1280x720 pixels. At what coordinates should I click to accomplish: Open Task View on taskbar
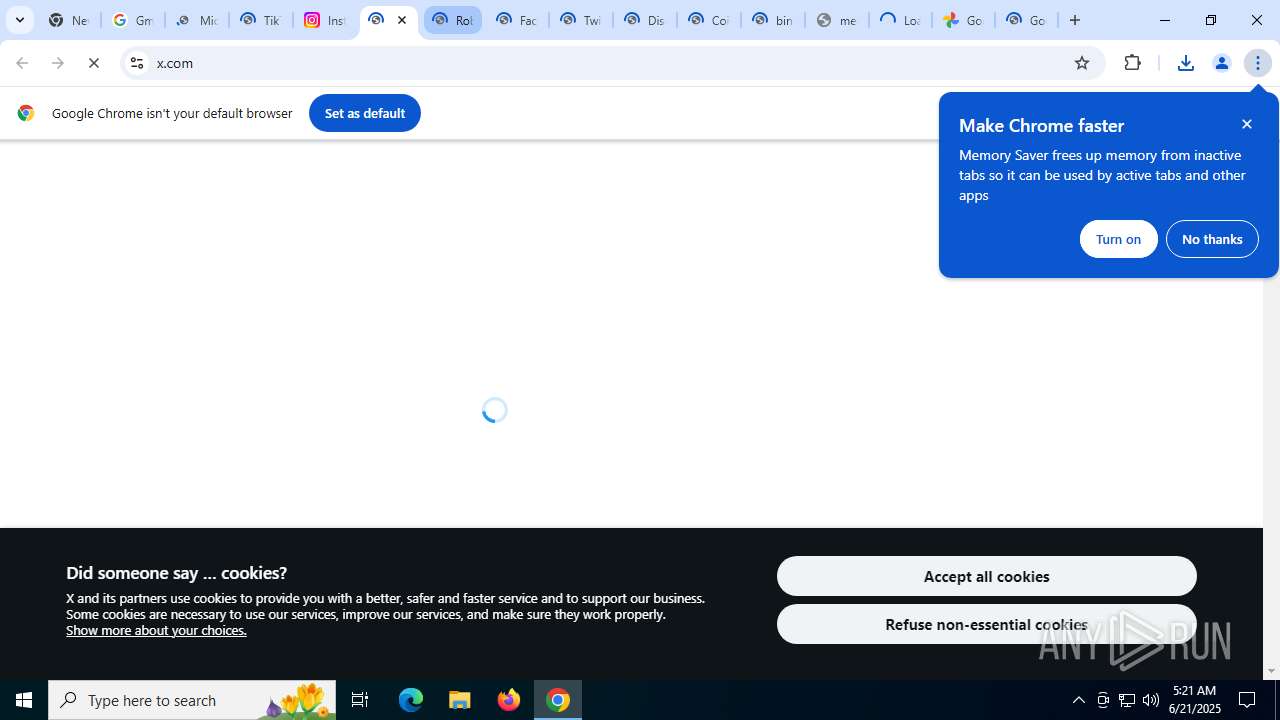click(360, 700)
